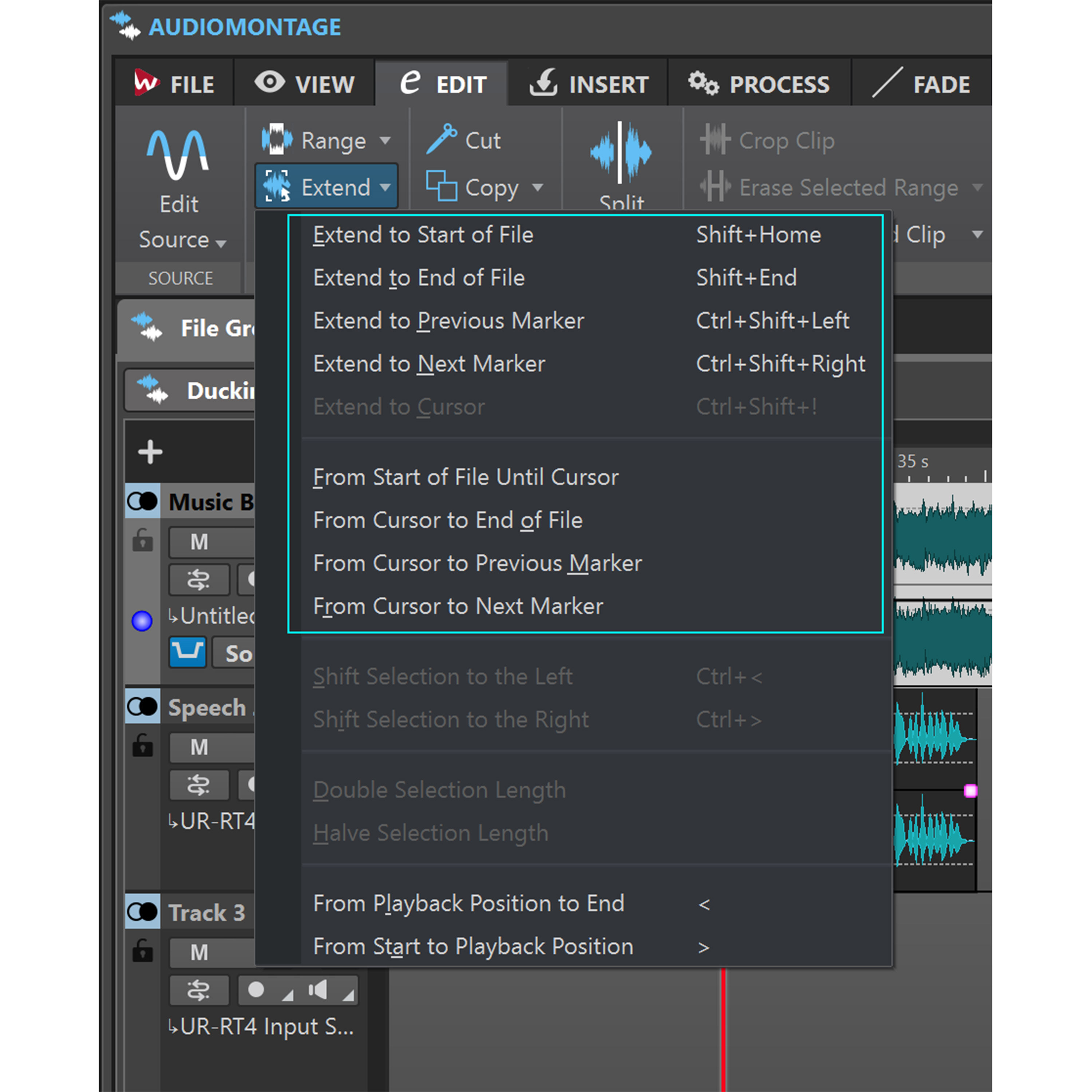Toggle the blue ducking icon on Music track
The height and width of the screenshot is (1092, 1092).
187,652
